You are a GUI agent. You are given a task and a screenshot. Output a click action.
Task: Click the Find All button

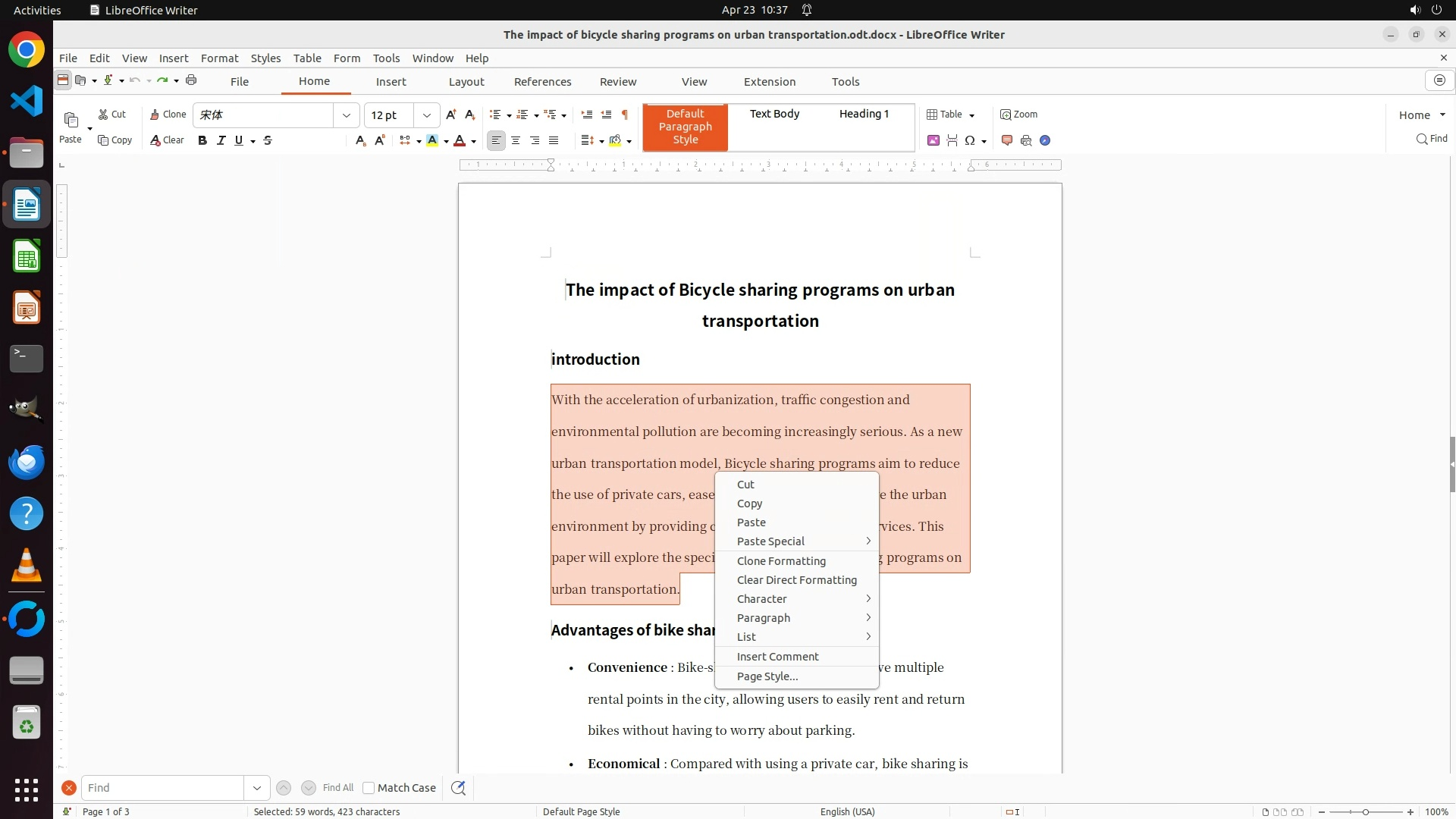point(338,788)
